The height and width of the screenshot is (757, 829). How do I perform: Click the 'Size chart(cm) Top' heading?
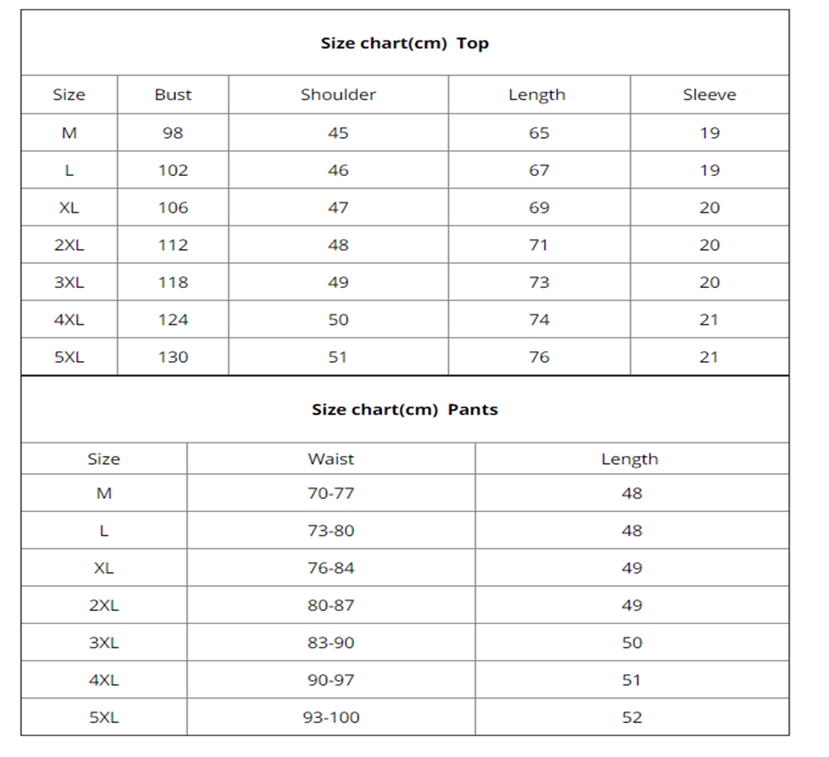[404, 43]
